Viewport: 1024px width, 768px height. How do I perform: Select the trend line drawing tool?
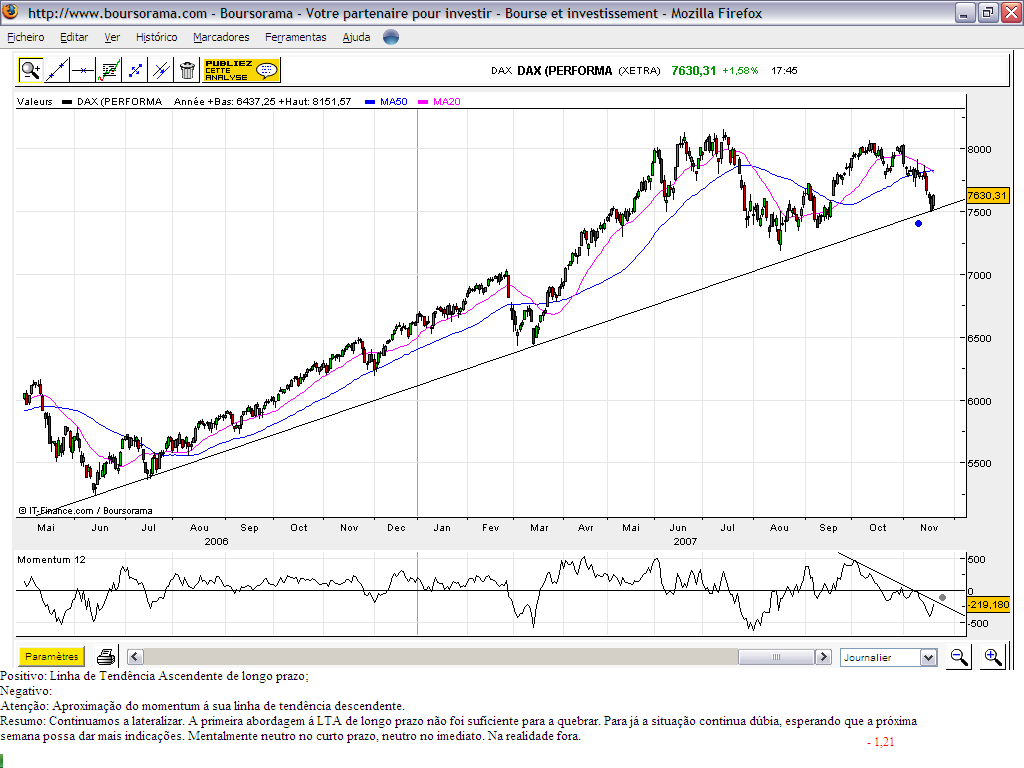57,70
